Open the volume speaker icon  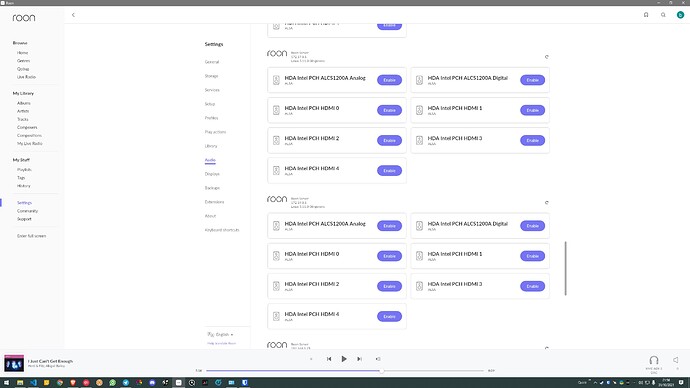675,360
